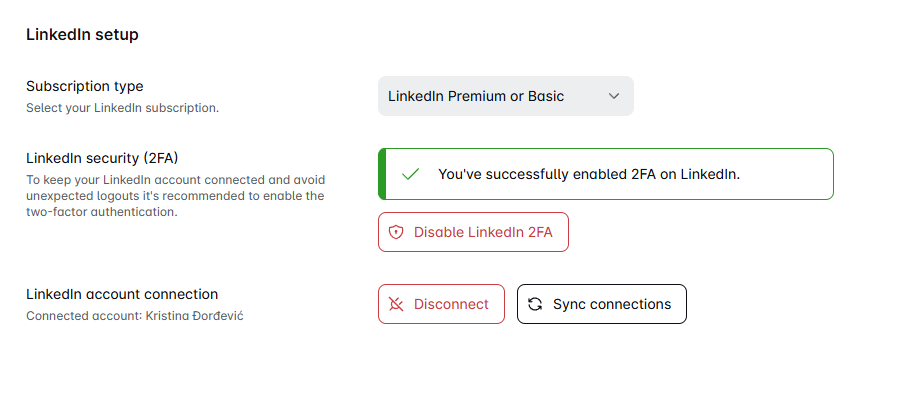The width and height of the screenshot is (911, 396).
Task: Click the two-factor authentication description paragraph
Action: click(175, 196)
